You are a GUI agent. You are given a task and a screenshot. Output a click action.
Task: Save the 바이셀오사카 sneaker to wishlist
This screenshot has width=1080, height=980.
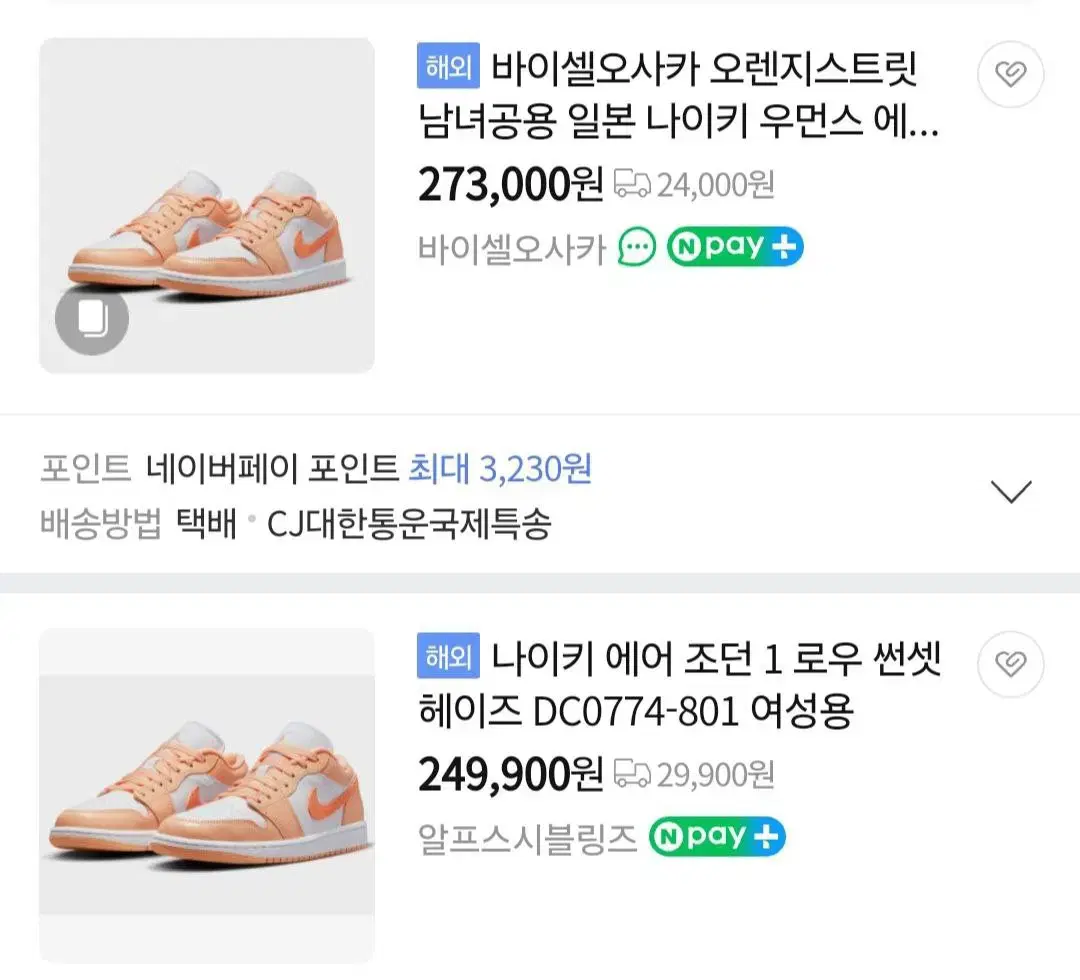(1010, 74)
